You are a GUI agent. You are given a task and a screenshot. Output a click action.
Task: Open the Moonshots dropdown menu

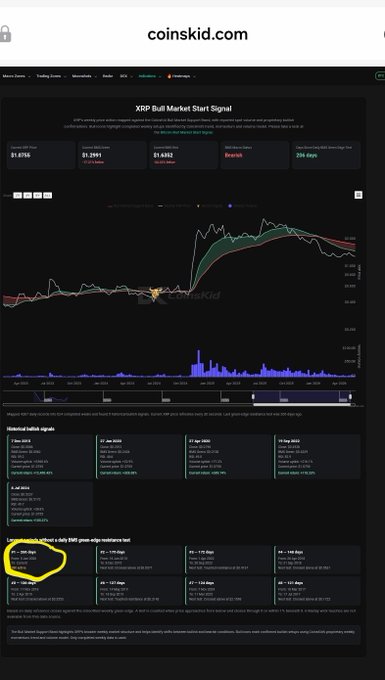tap(84, 76)
